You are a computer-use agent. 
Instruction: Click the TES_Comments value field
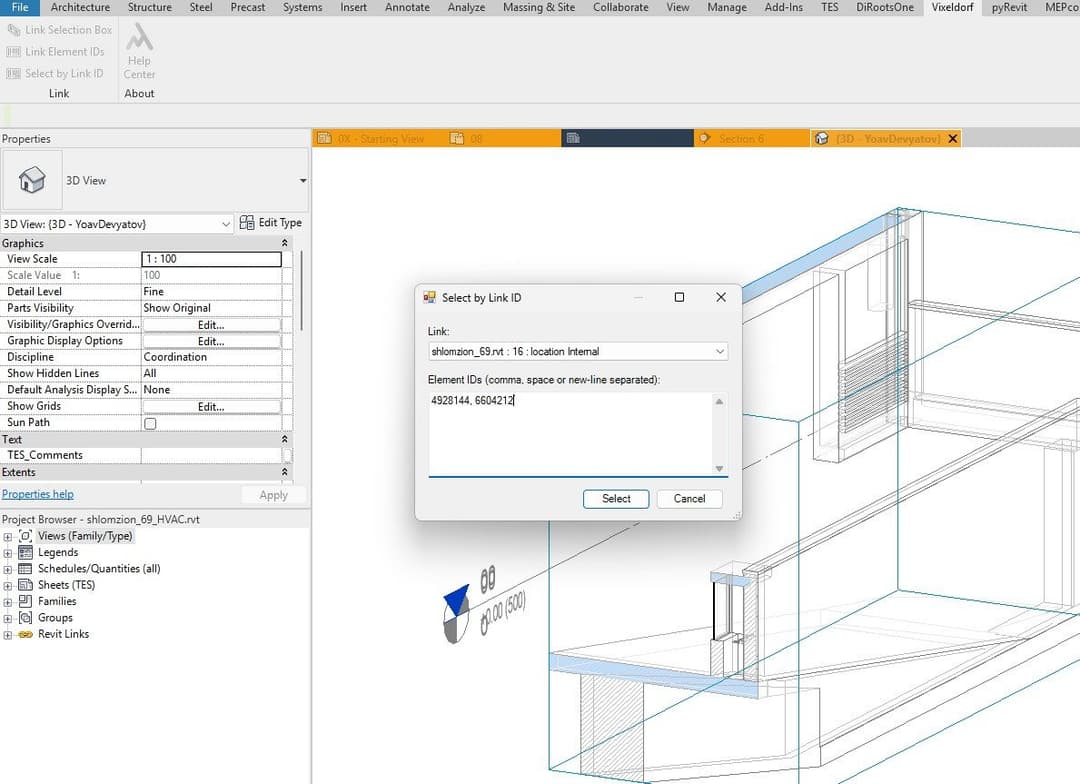211,455
